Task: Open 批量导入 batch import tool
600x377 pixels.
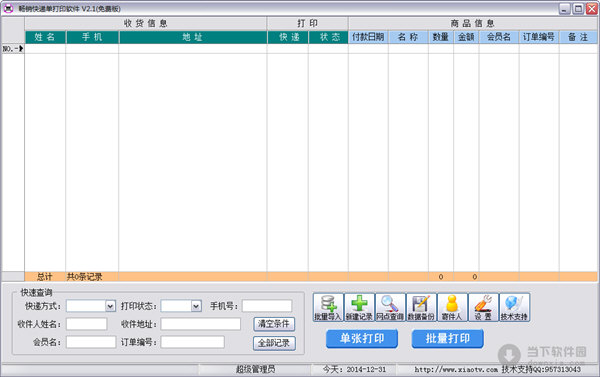Action: (x=328, y=307)
